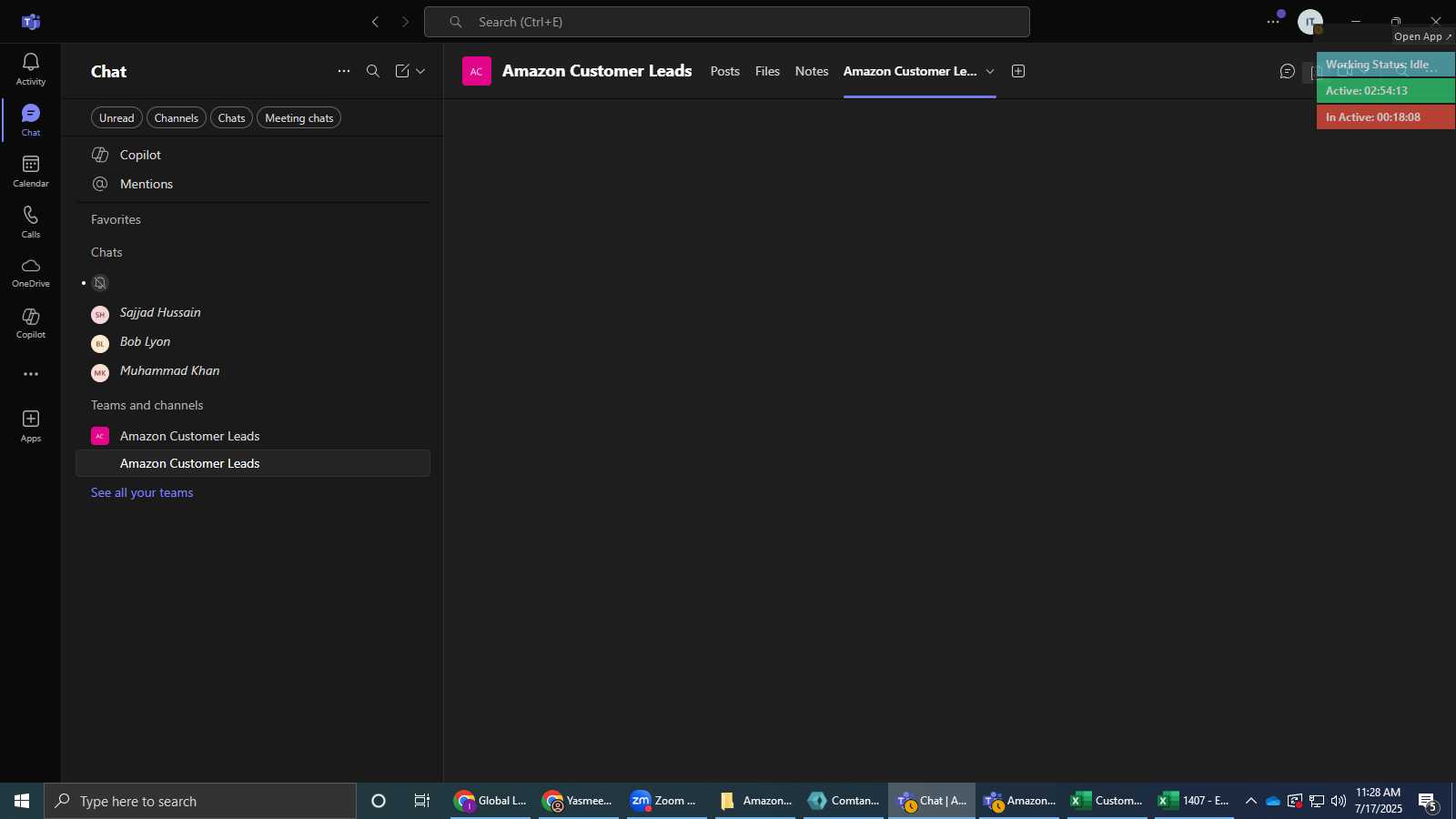Open the 1407 - E... Excel taskbar window
1456x819 pixels.
coord(1195,801)
